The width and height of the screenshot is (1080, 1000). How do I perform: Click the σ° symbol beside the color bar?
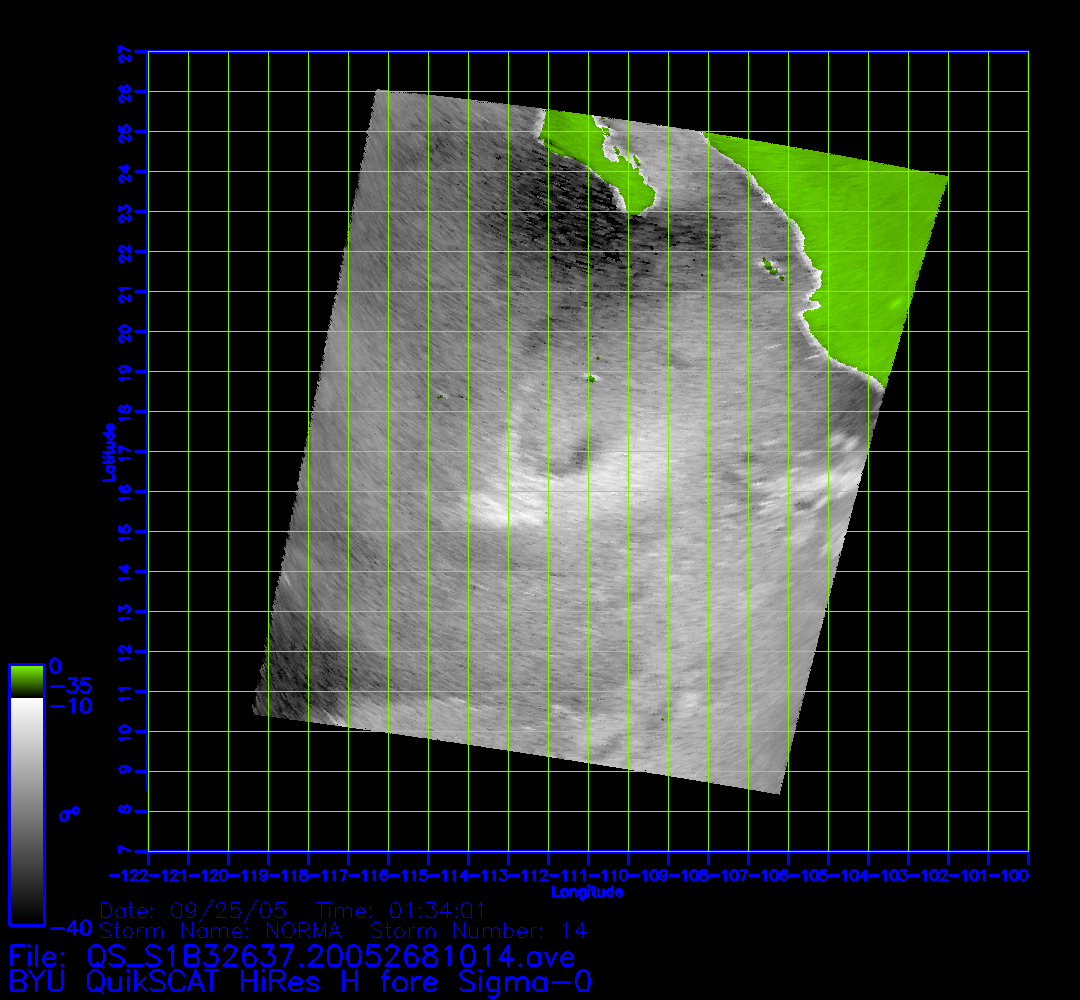[69, 814]
